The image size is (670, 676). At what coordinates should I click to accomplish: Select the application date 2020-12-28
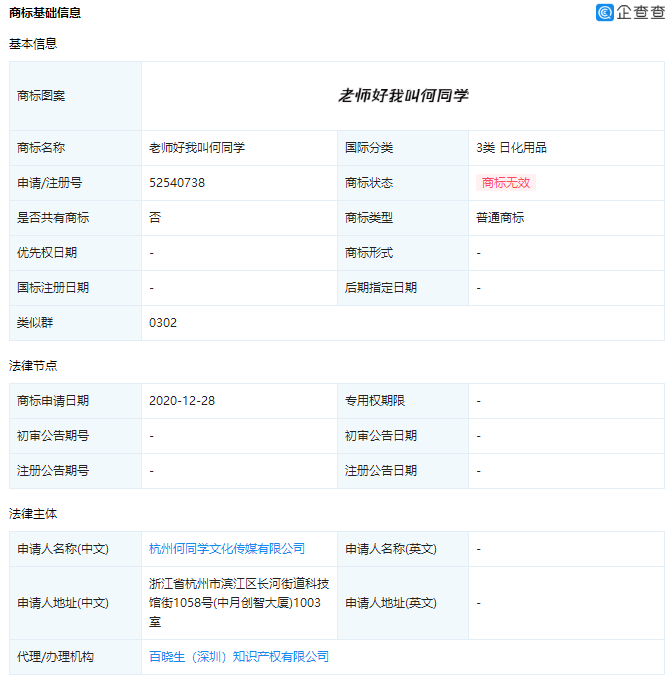click(x=182, y=401)
